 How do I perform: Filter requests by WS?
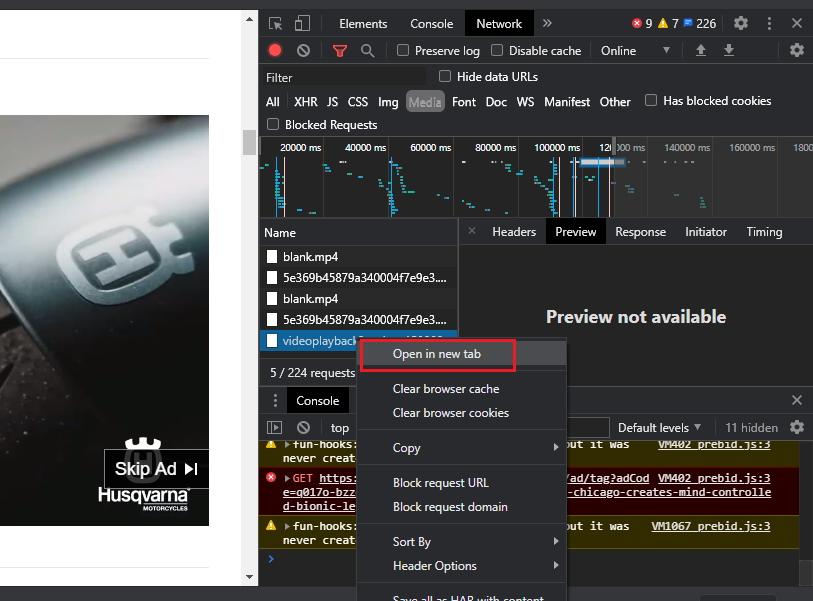pos(525,102)
